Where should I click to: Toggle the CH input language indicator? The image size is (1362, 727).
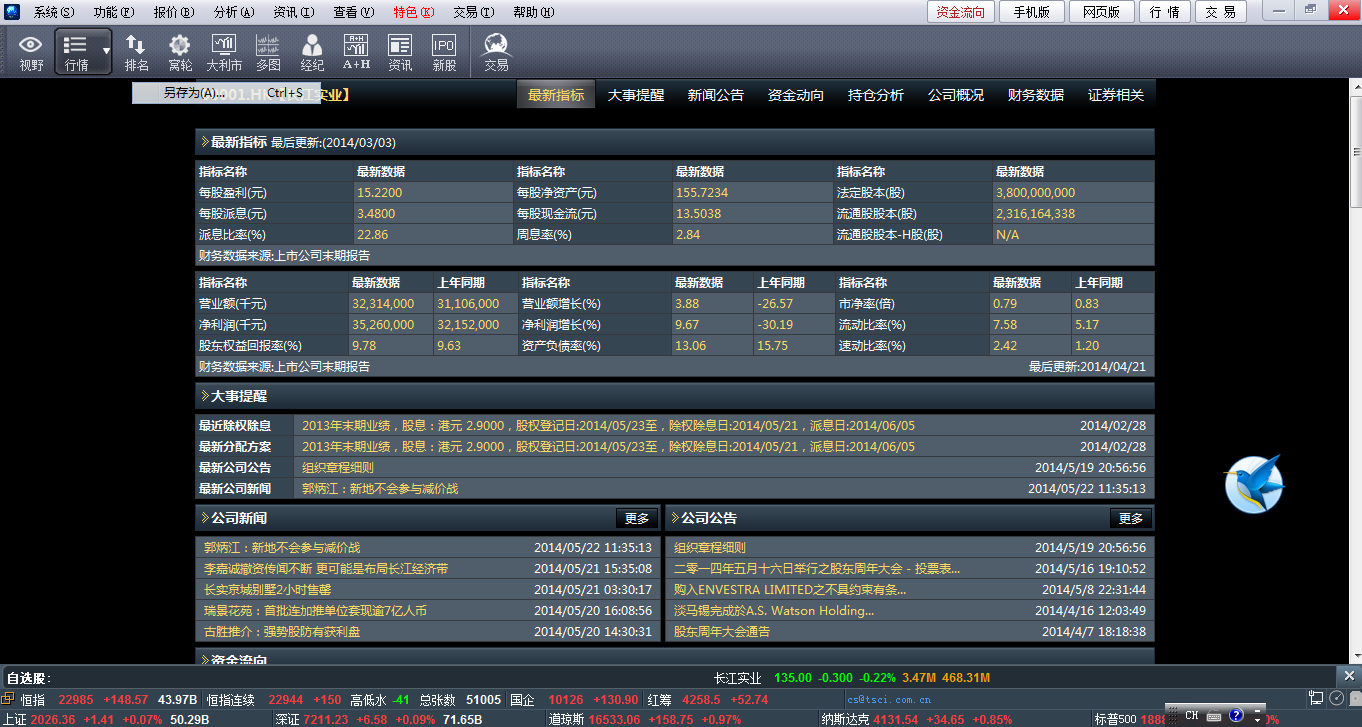click(x=1192, y=716)
